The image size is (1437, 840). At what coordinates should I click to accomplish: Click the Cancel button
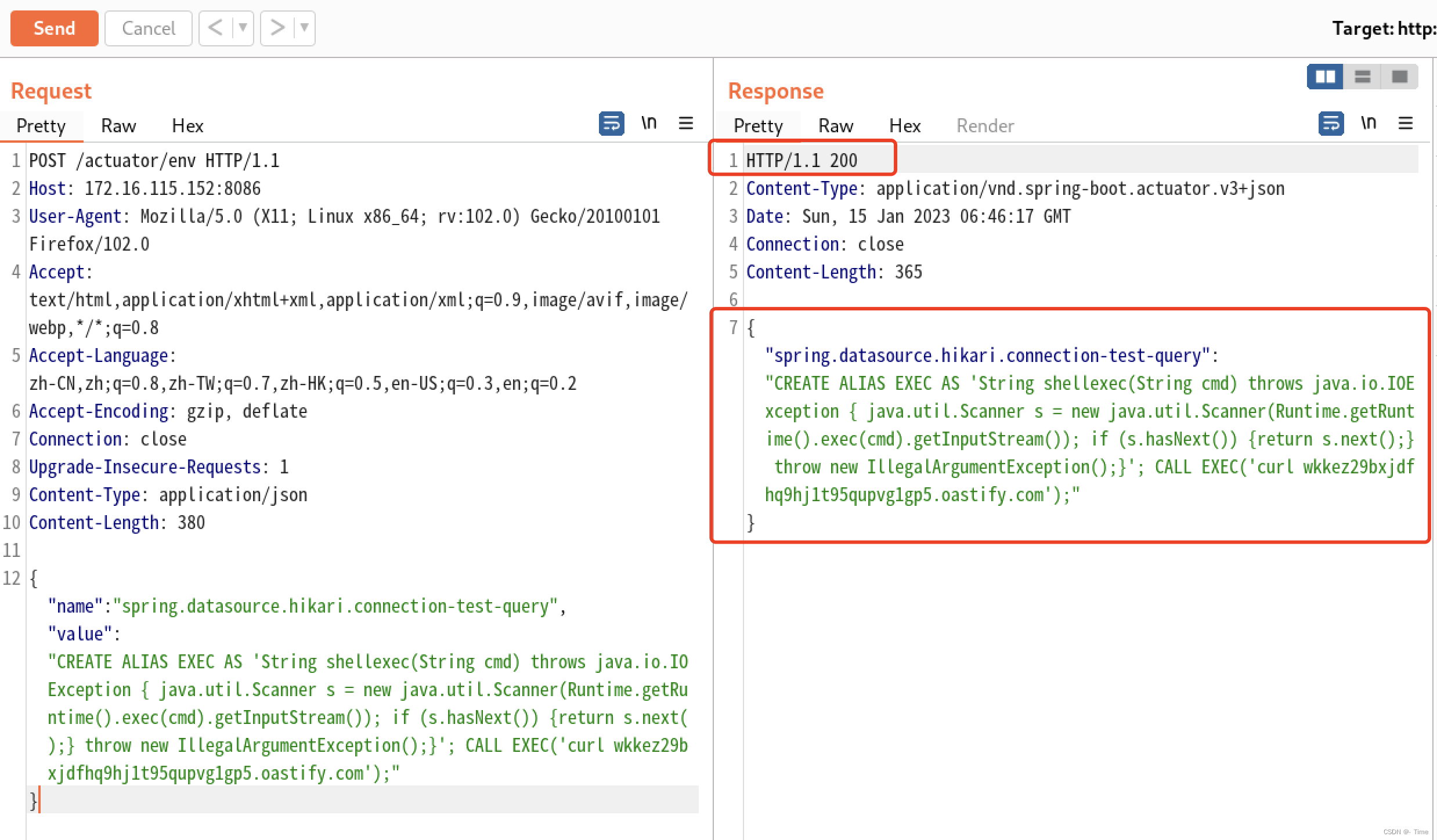[x=149, y=28]
